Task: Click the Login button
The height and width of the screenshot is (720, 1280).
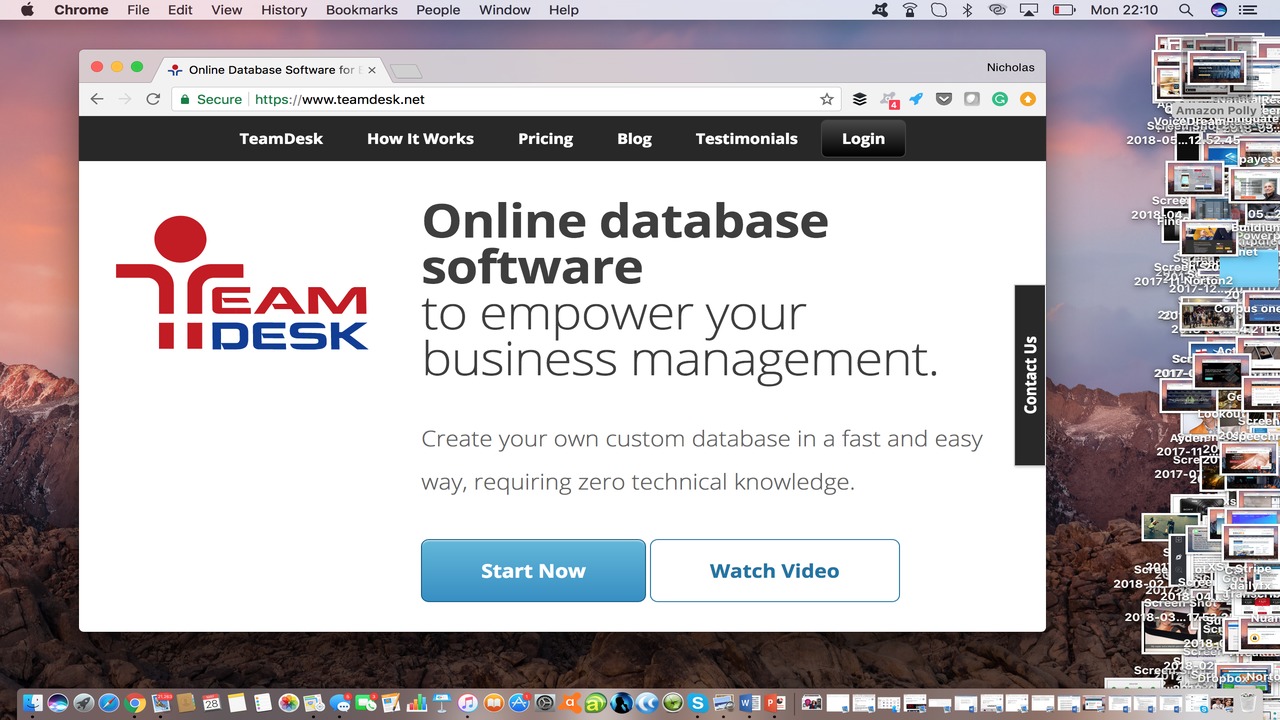Action: pyautogui.click(x=863, y=139)
